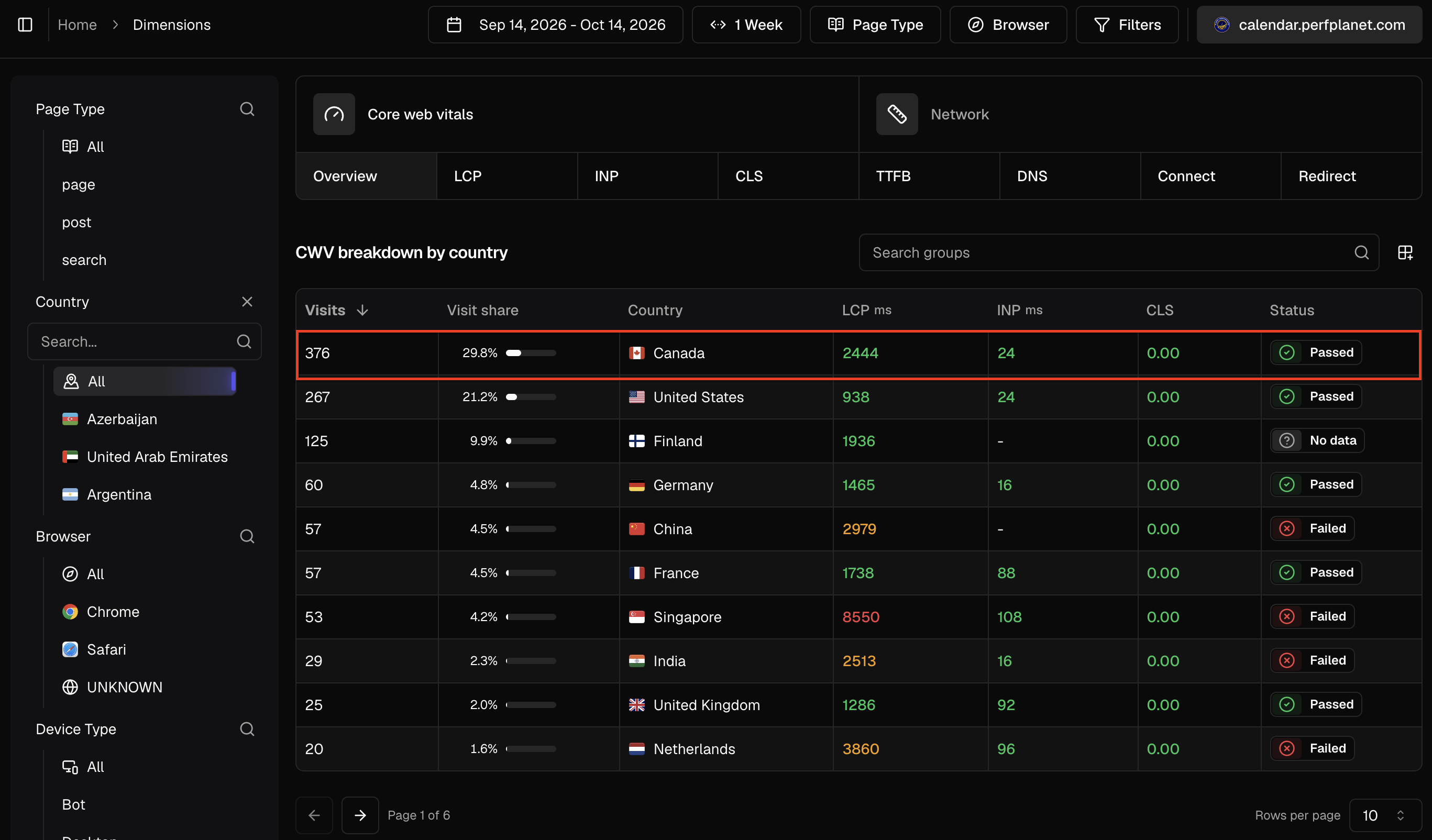Viewport: 1432px width, 840px height.
Task: Open the DNS tab
Action: (1070, 176)
